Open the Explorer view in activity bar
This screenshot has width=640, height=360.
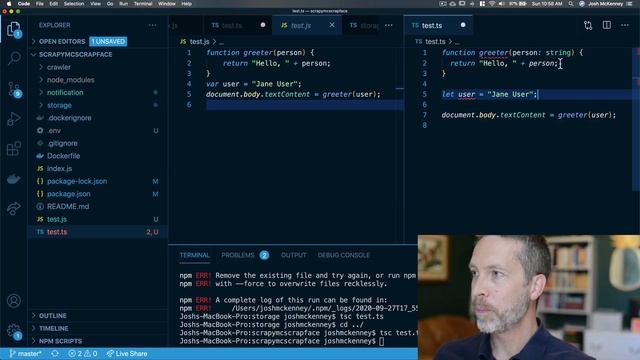pyautogui.click(x=14, y=29)
